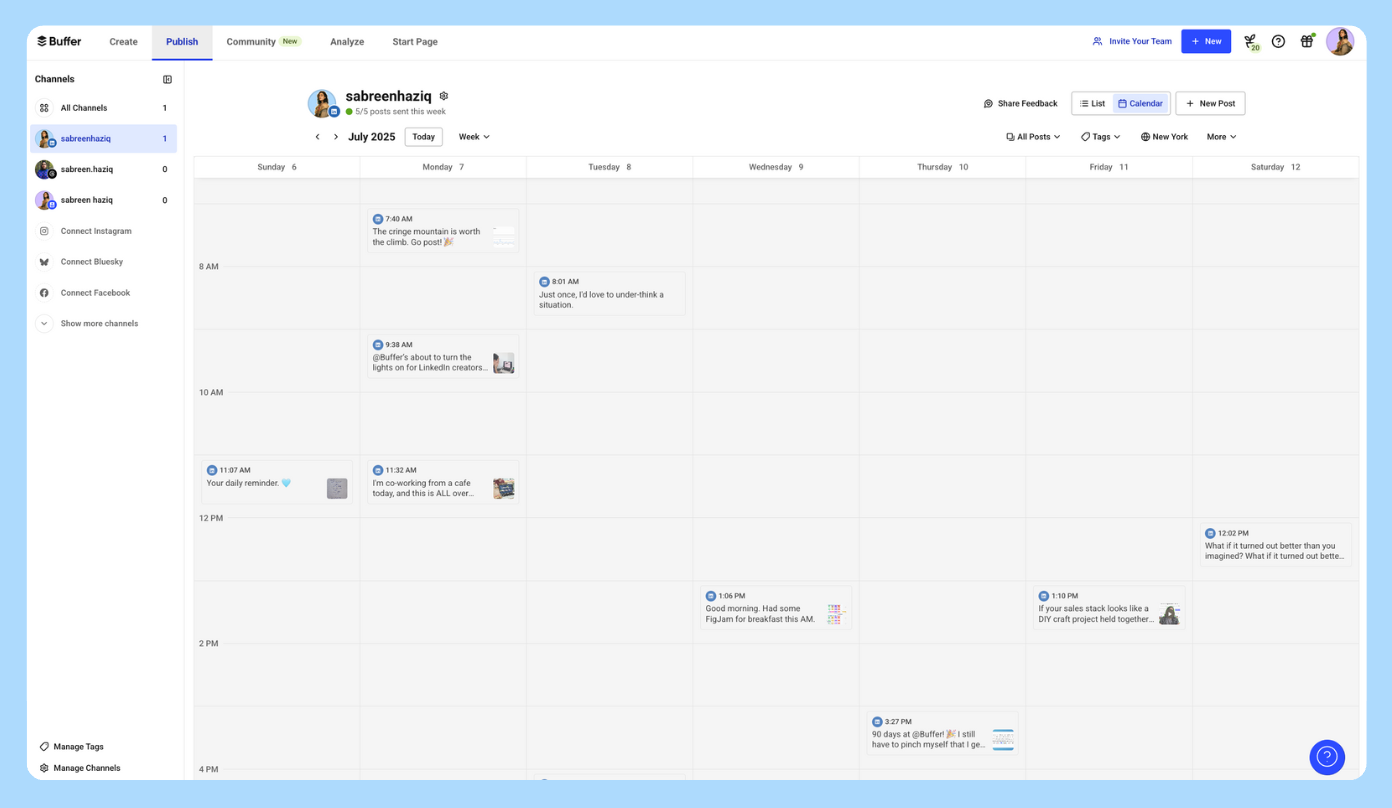Switch to Calendar view
Image resolution: width=1392 pixels, height=808 pixels.
[x=1140, y=103]
